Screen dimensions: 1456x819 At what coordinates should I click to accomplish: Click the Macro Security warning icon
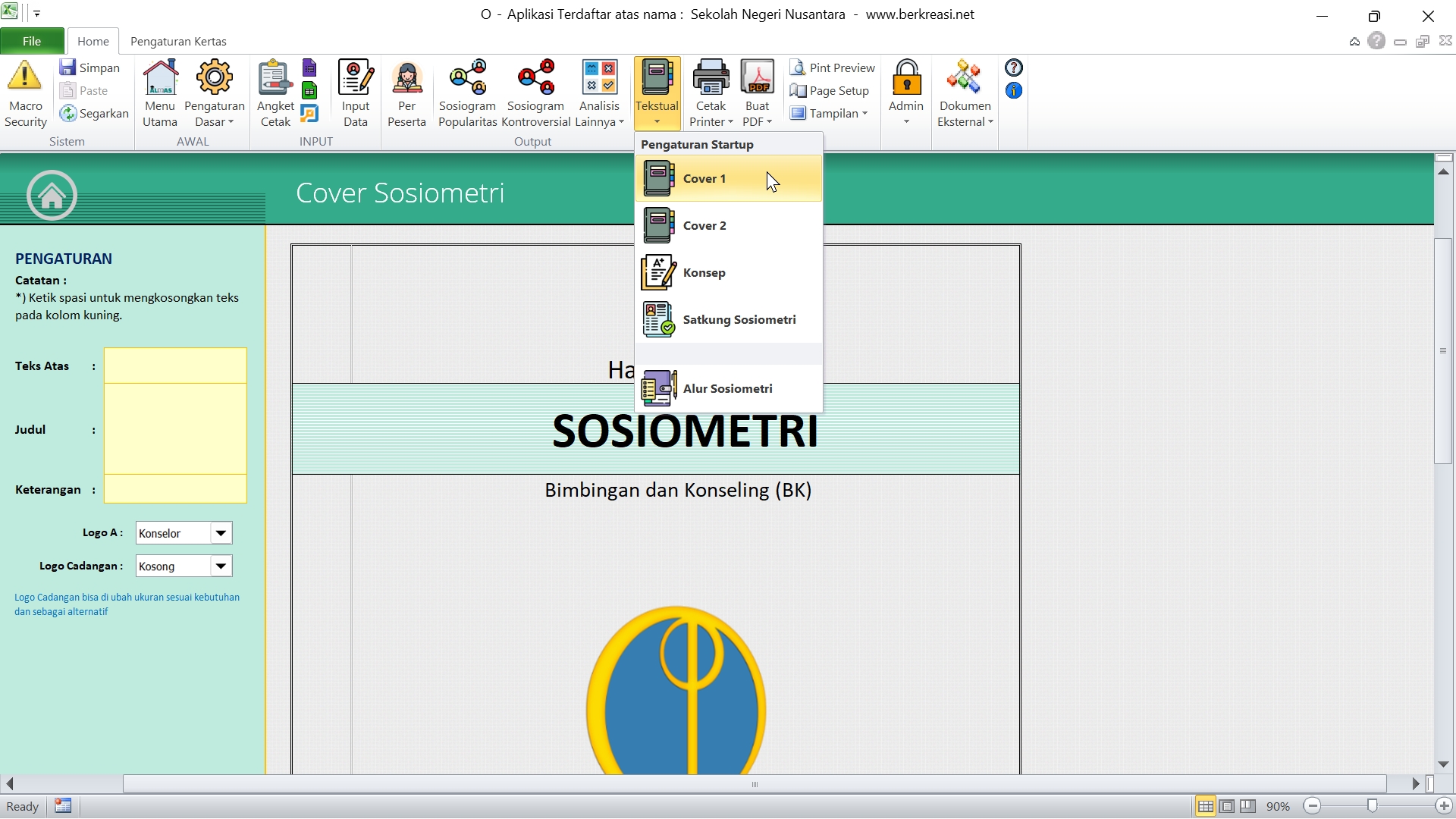tap(25, 77)
